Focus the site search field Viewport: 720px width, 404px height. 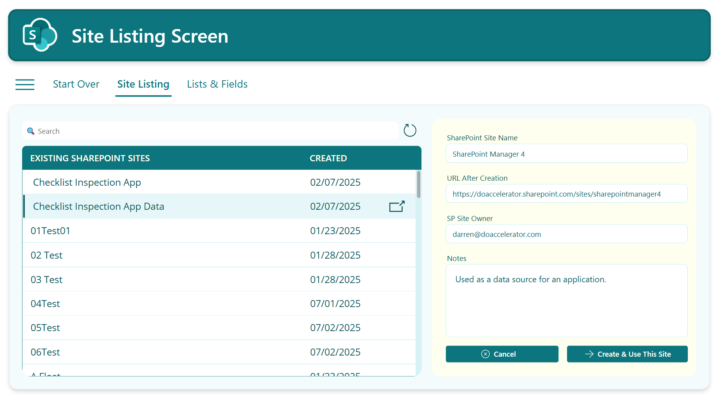click(210, 131)
